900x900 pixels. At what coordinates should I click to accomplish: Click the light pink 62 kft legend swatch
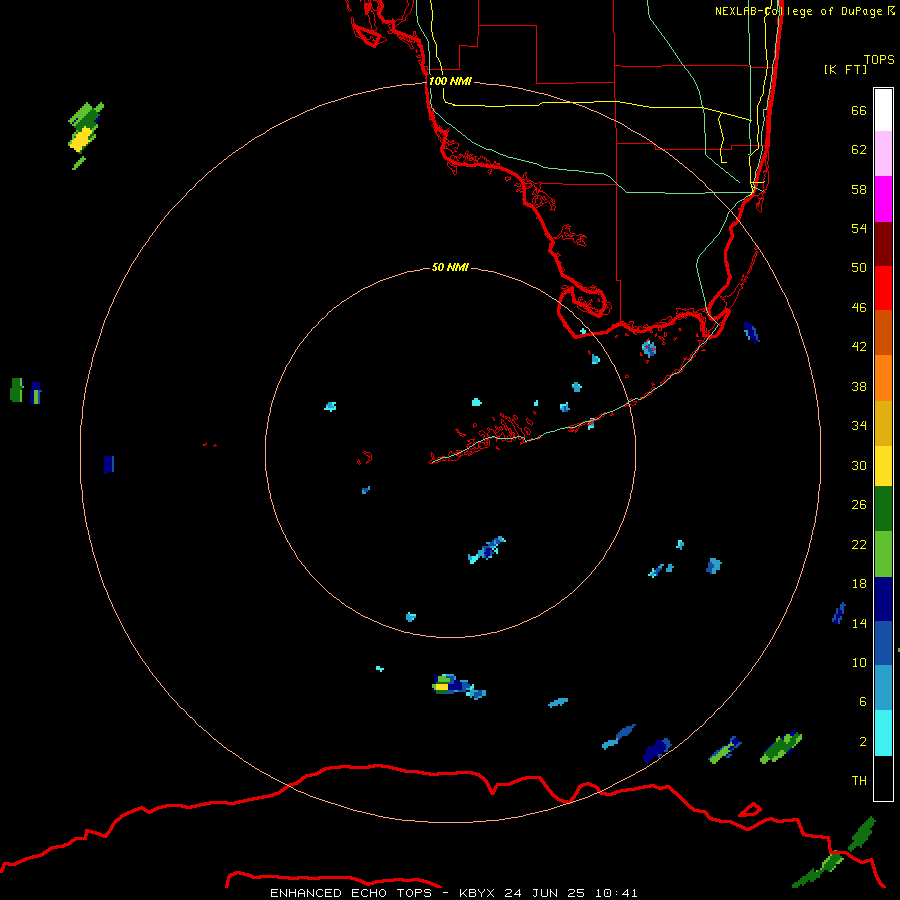pyautogui.click(x=883, y=154)
